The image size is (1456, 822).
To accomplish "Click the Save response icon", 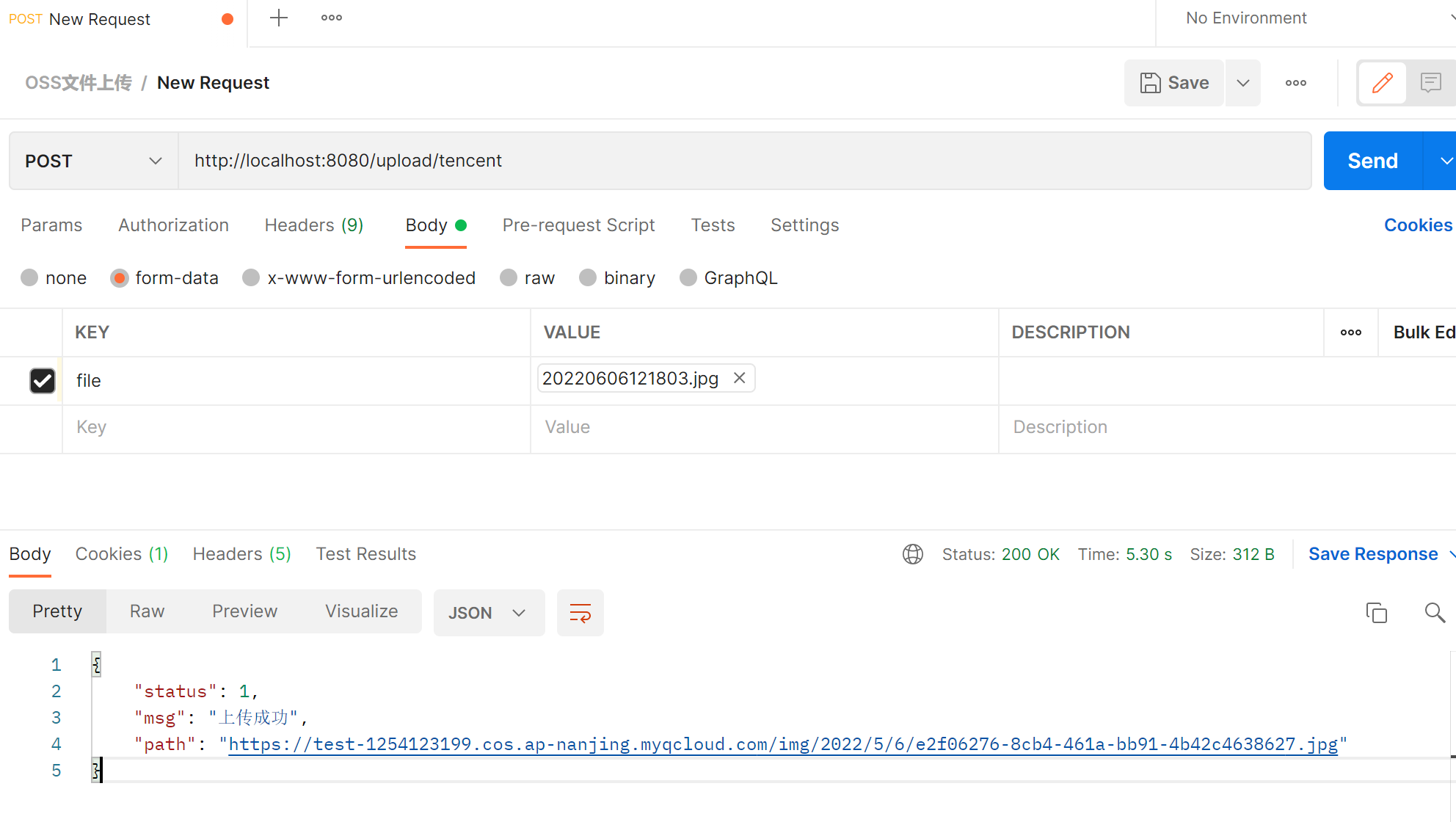I will pos(1375,553).
